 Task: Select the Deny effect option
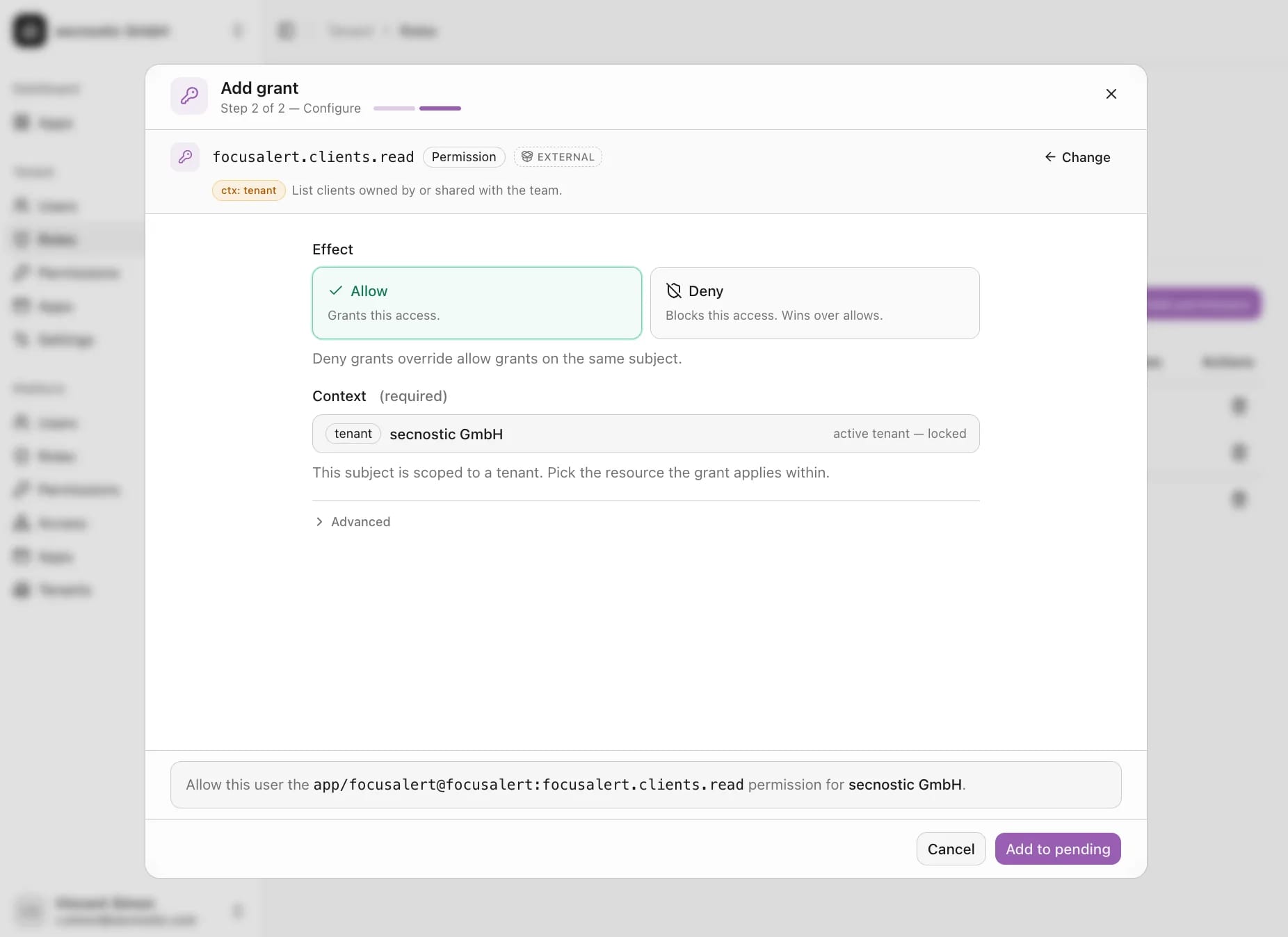tap(814, 303)
